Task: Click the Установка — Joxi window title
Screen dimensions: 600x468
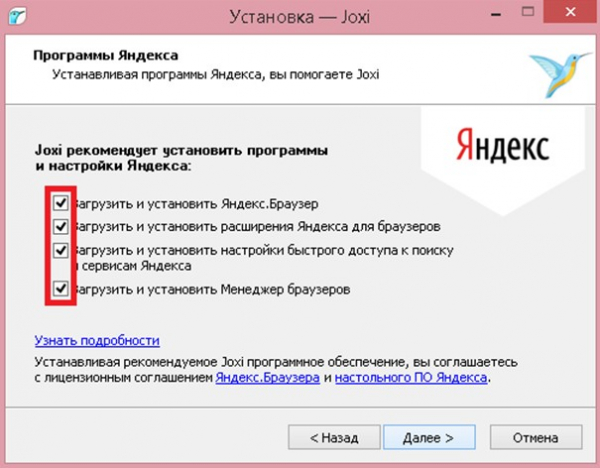Action: click(x=300, y=17)
